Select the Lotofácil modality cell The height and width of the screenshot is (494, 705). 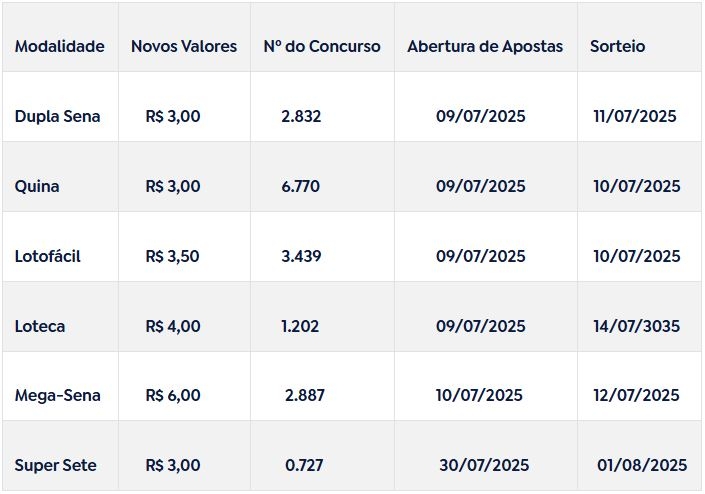tap(47, 256)
